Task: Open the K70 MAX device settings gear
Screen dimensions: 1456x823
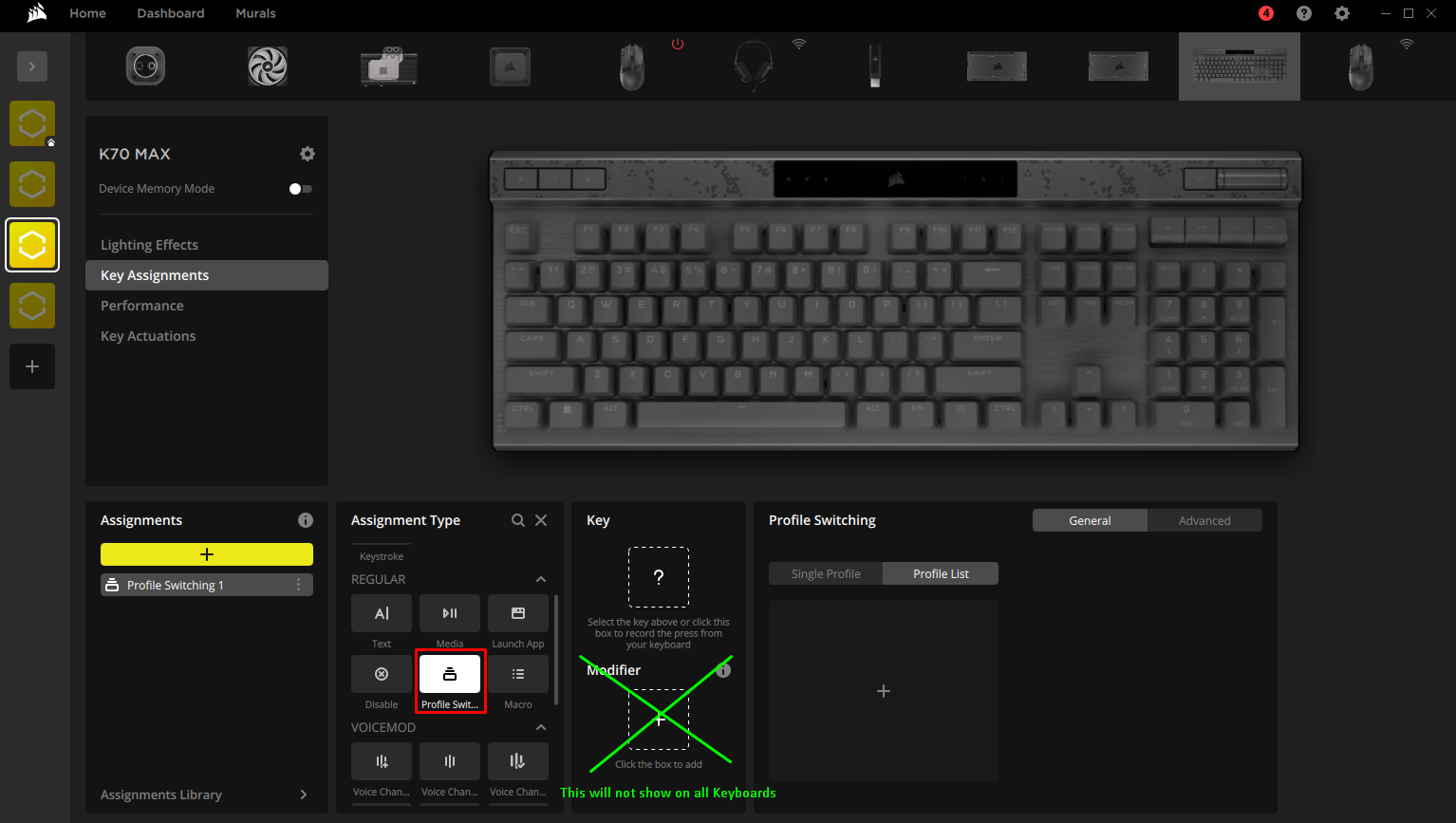Action: tap(307, 153)
